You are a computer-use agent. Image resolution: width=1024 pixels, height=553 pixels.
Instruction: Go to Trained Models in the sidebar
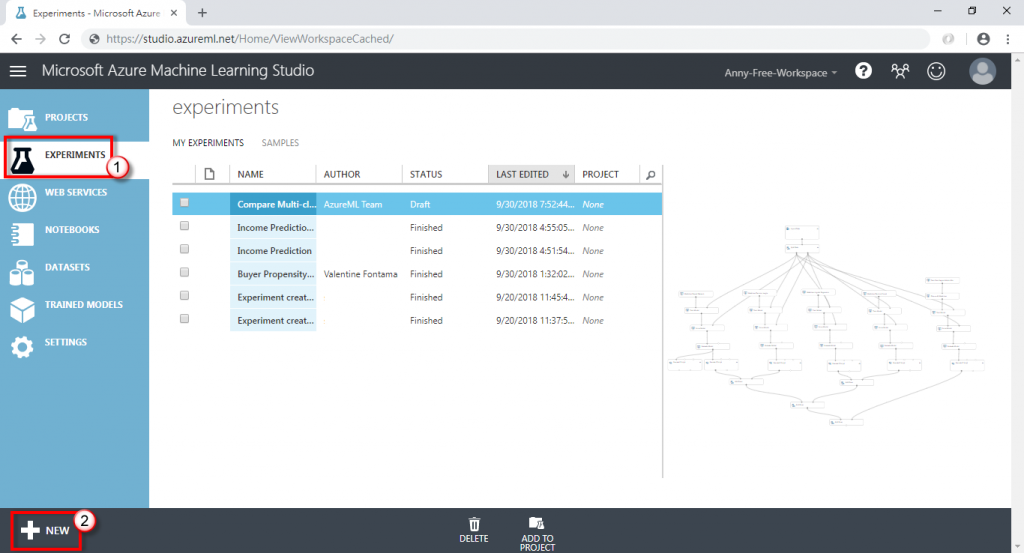[84, 304]
